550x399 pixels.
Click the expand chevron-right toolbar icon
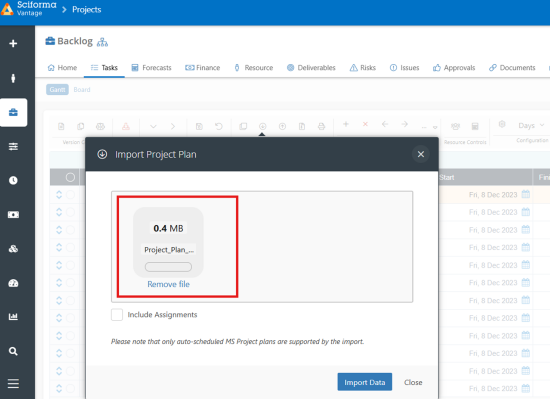pyautogui.click(x=173, y=126)
